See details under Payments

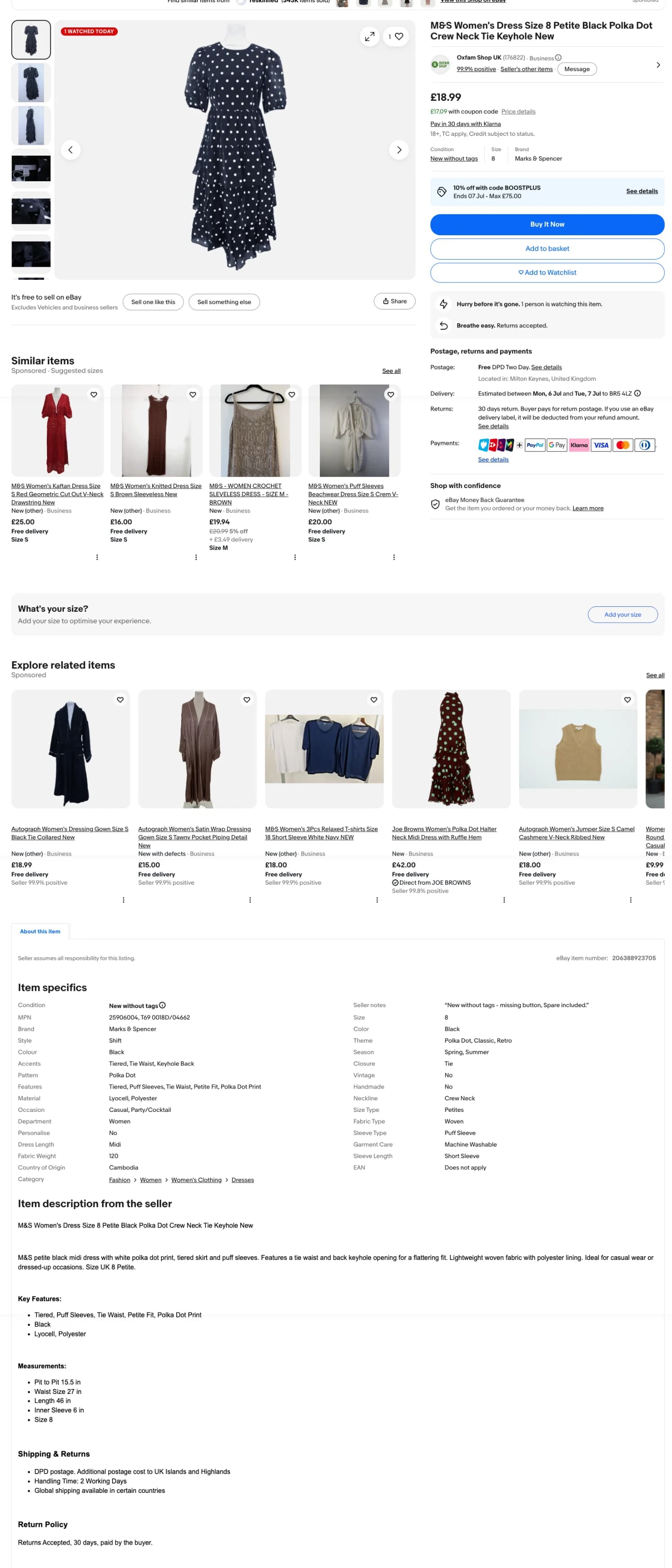coord(493,460)
